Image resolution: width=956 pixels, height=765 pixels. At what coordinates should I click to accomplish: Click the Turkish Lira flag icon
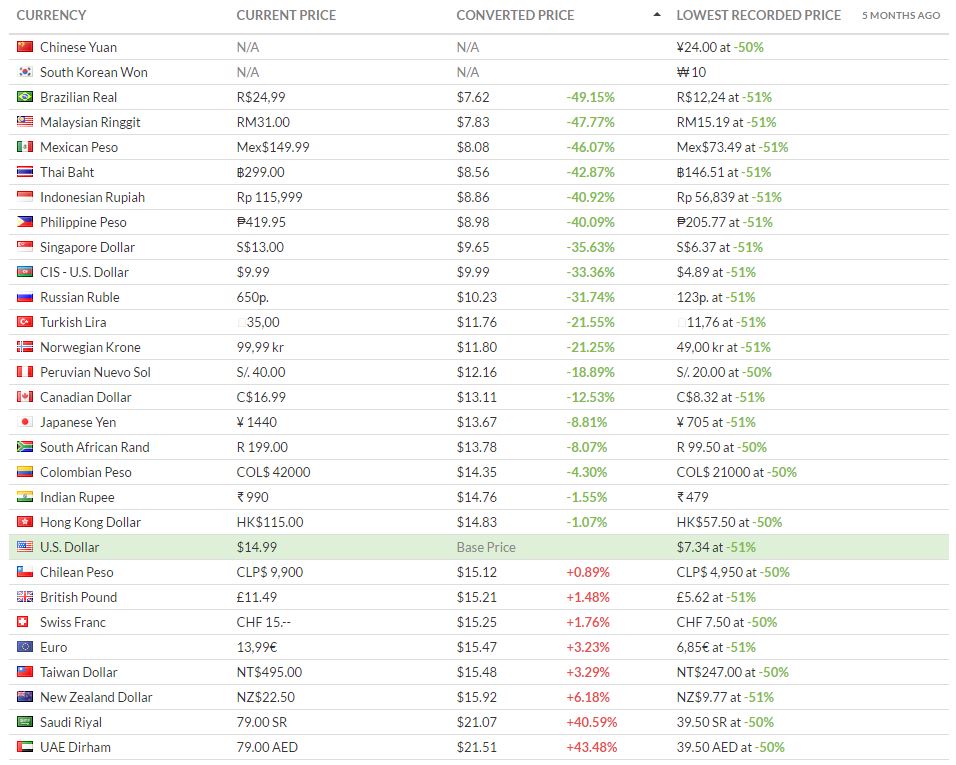point(25,322)
